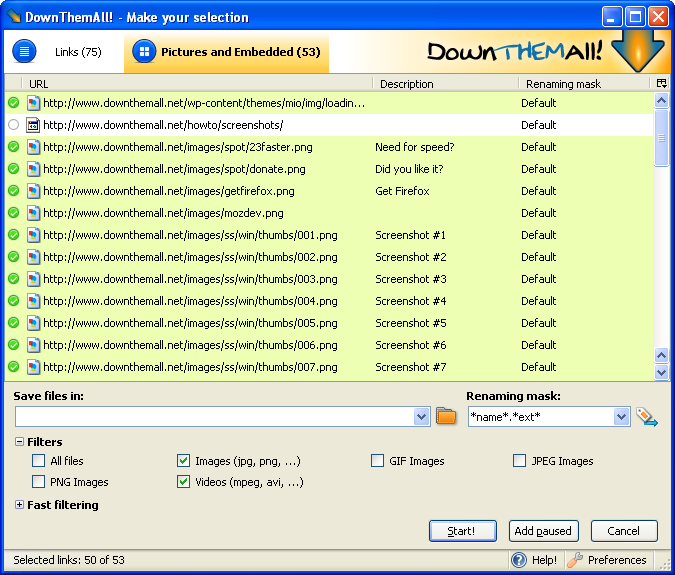Enable the All files filter
The image size is (675, 575).
(38, 461)
